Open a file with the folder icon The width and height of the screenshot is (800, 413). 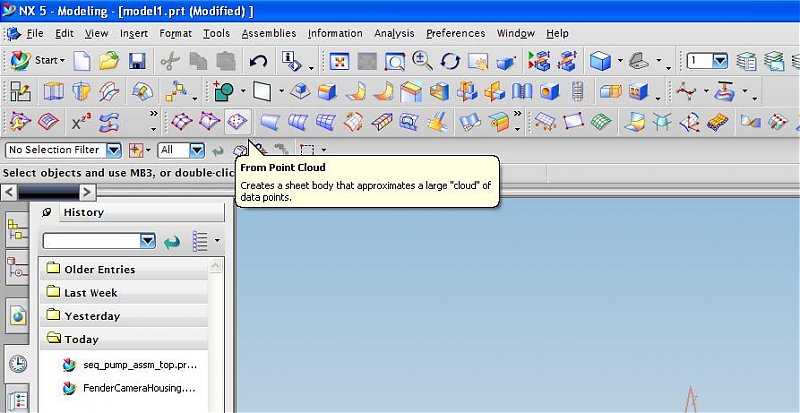tap(109, 61)
